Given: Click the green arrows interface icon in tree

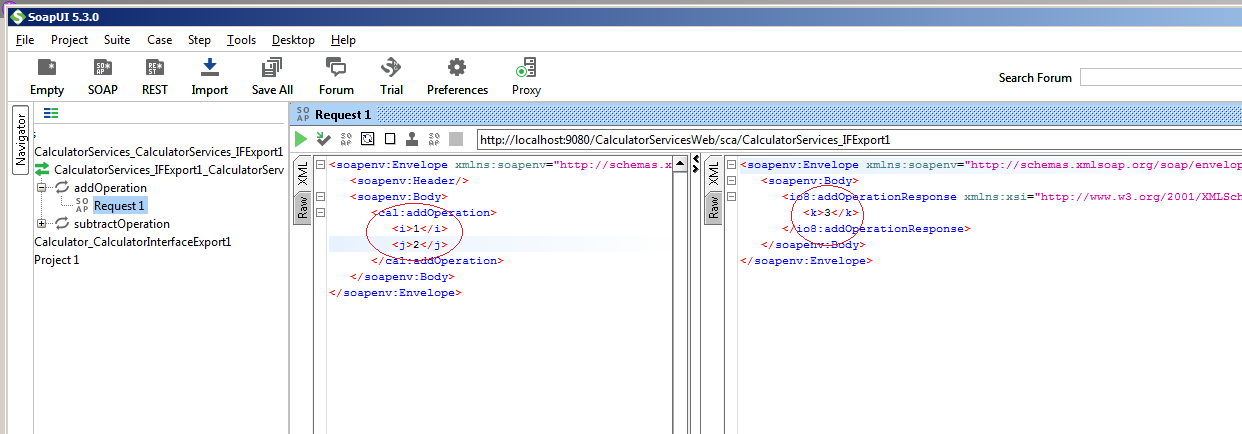Looking at the screenshot, I should point(42,169).
